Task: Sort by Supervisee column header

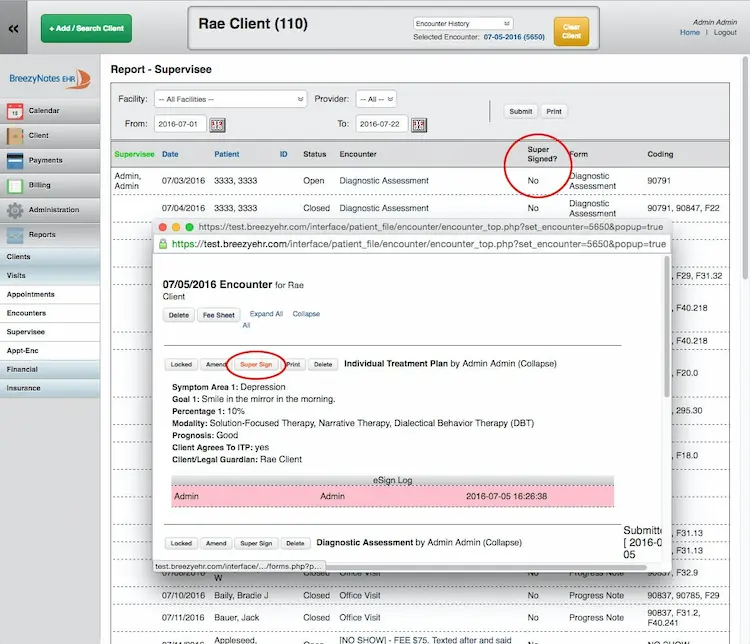Action: 134,154
